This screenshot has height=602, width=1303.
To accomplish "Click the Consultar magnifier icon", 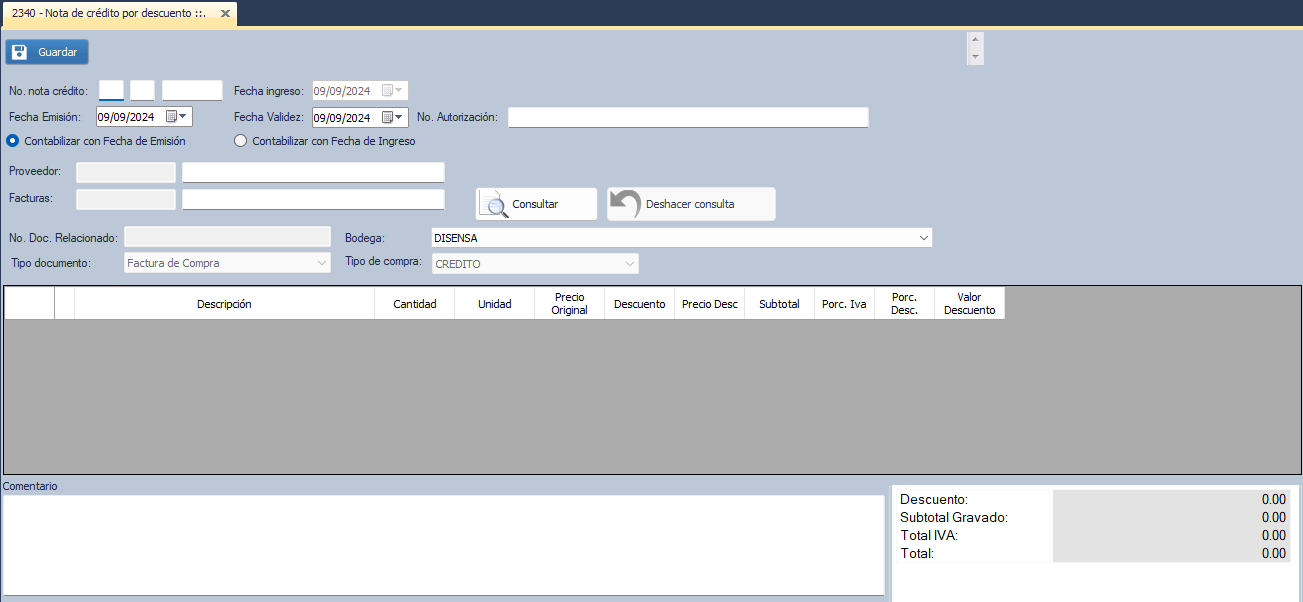I will 494,204.
